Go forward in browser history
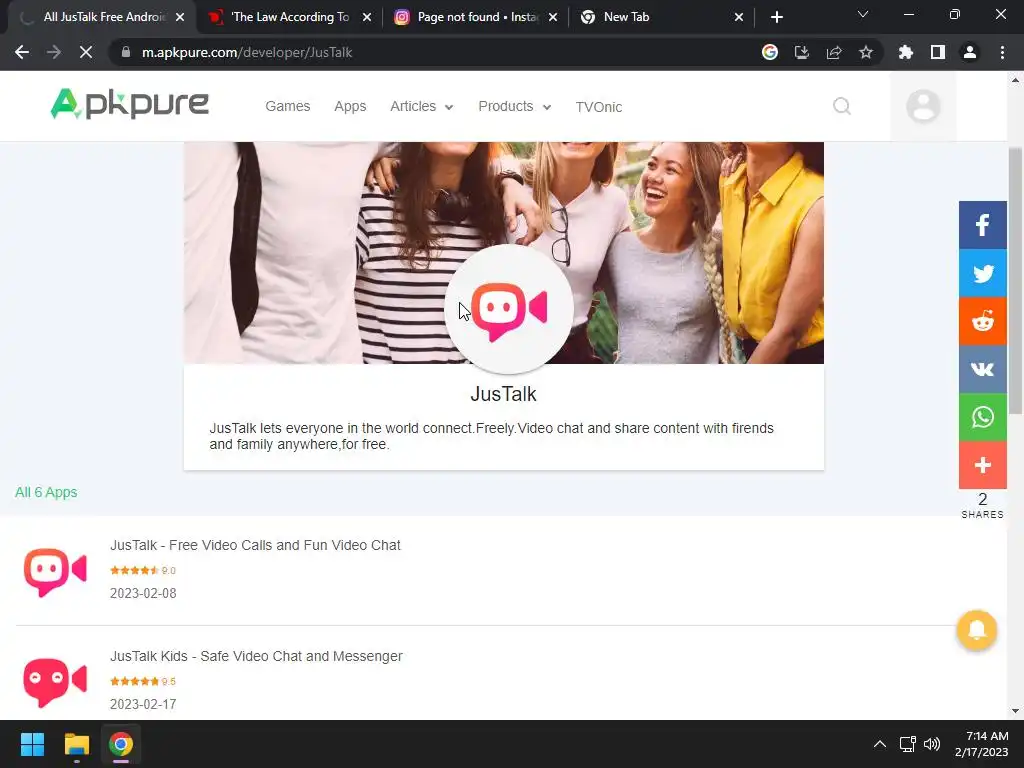Viewport: 1024px width, 768px height. coord(54,52)
